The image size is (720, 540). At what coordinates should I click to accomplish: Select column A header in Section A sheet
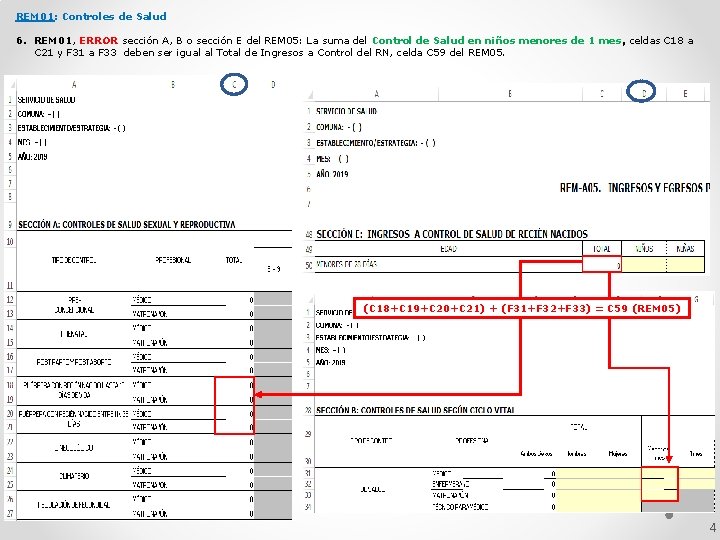[74, 84]
